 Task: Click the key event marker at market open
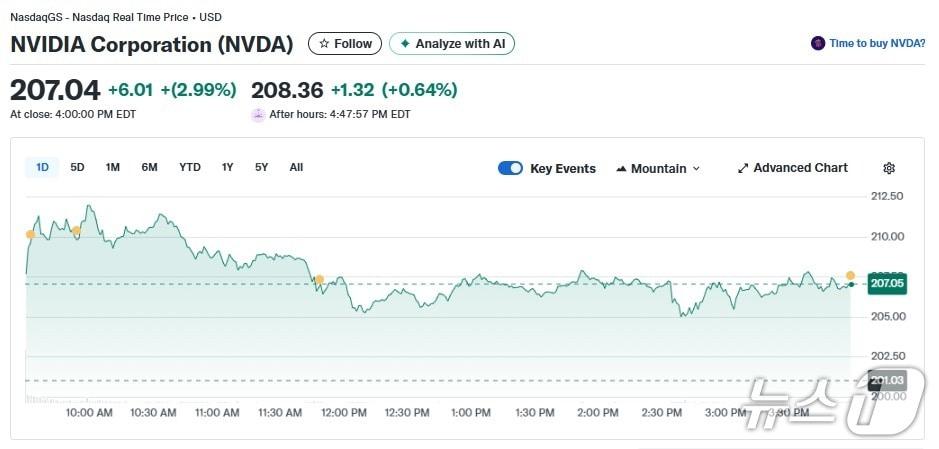pos(30,234)
